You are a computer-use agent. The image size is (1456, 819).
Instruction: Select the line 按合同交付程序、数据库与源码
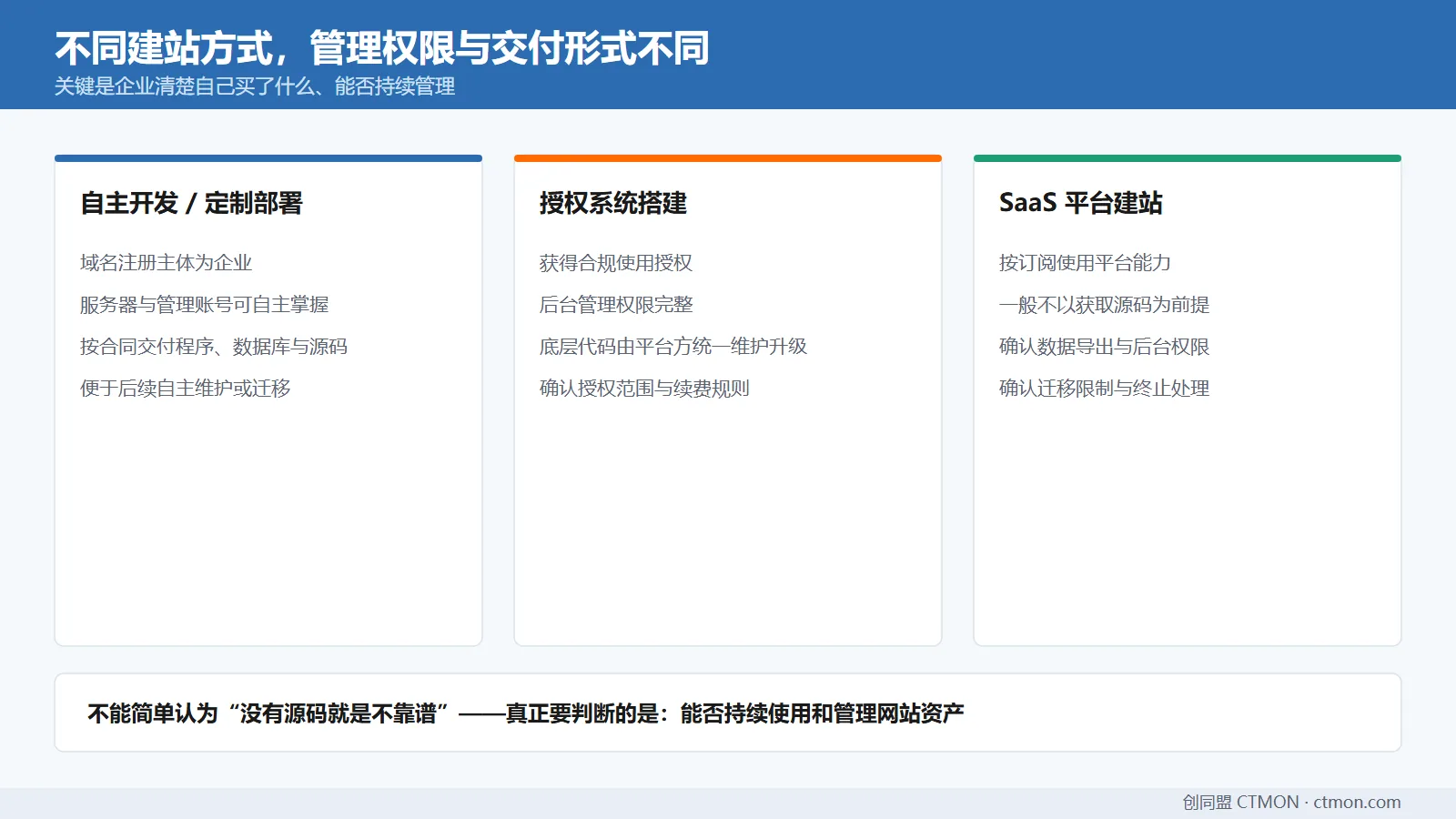[214, 347]
